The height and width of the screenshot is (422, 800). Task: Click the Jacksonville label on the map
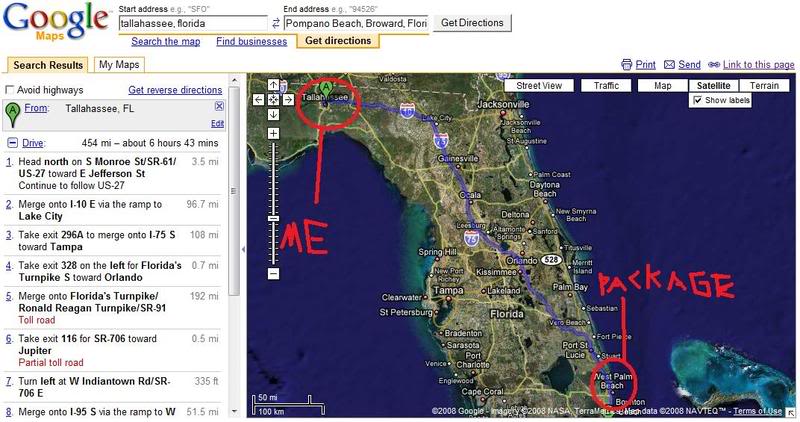pyautogui.click(x=503, y=104)
